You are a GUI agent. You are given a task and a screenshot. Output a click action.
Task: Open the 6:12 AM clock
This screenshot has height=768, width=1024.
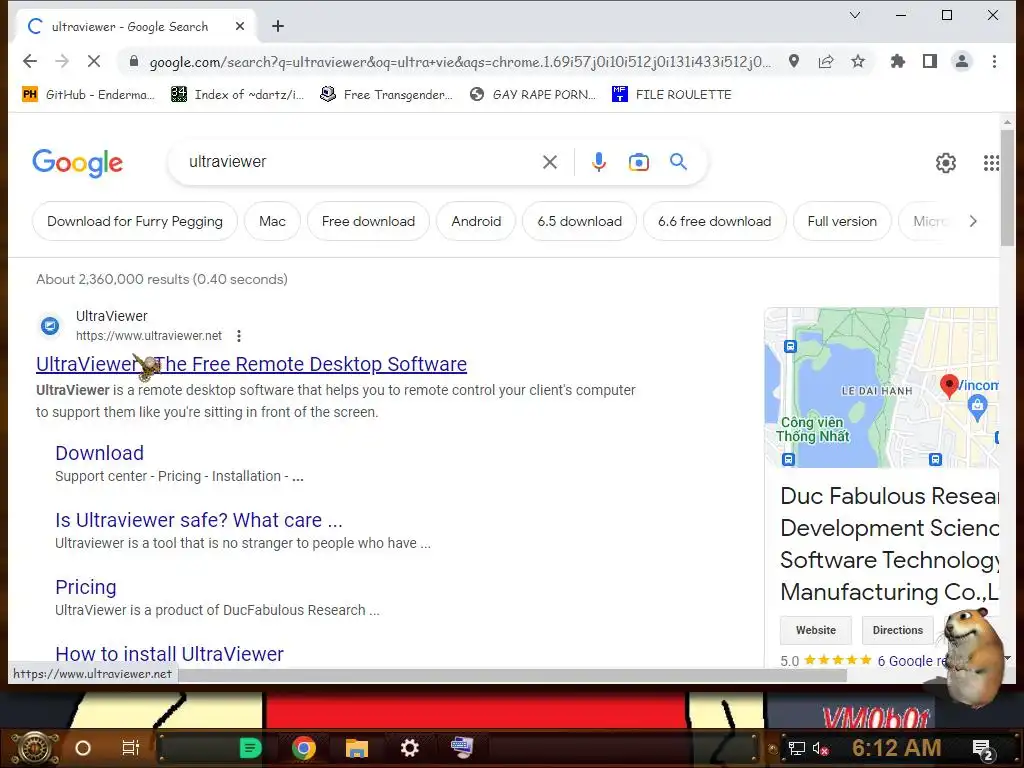point(897,748)
